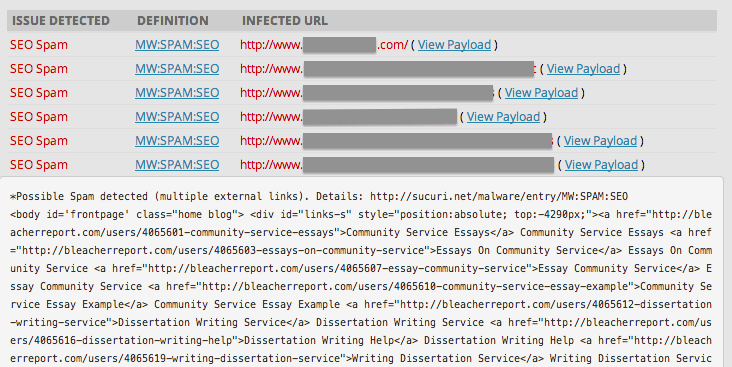The width and height of the screenshot is (732, 367).
Task: Click the second row's redacted infected URL
Action: [x=388, y=69]
